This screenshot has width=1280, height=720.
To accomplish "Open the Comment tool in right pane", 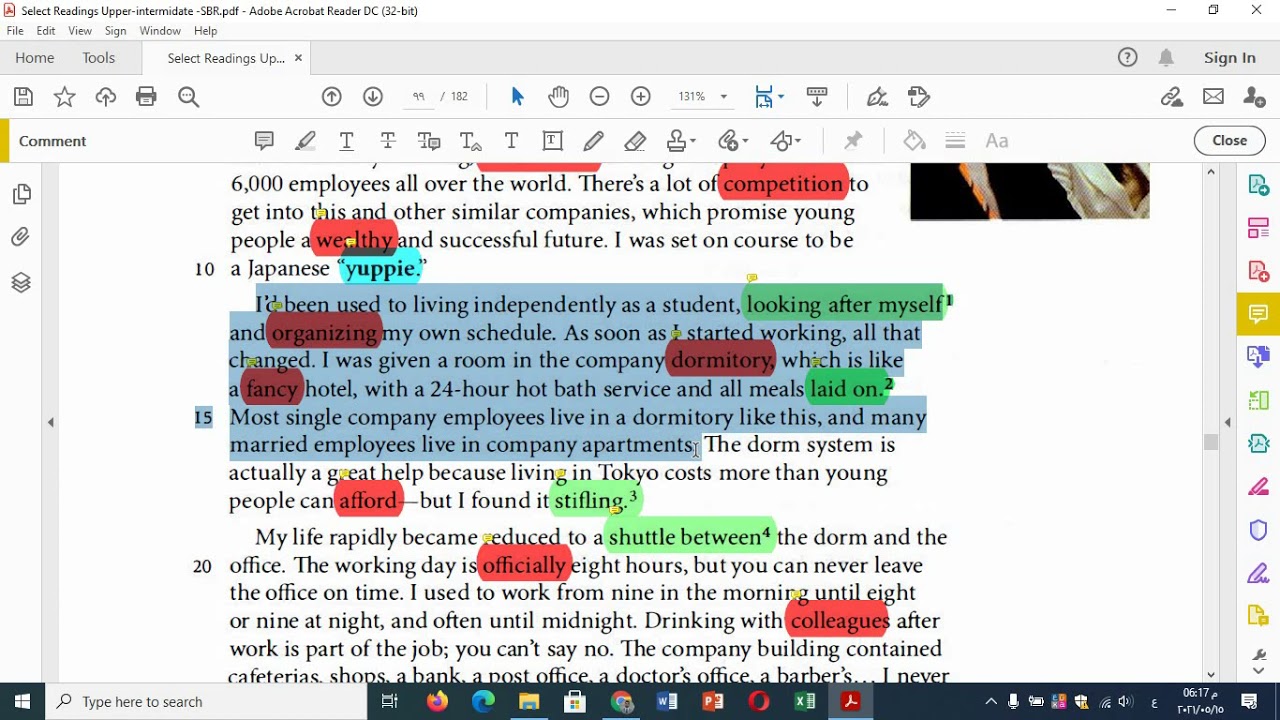I will point(1258,314).
